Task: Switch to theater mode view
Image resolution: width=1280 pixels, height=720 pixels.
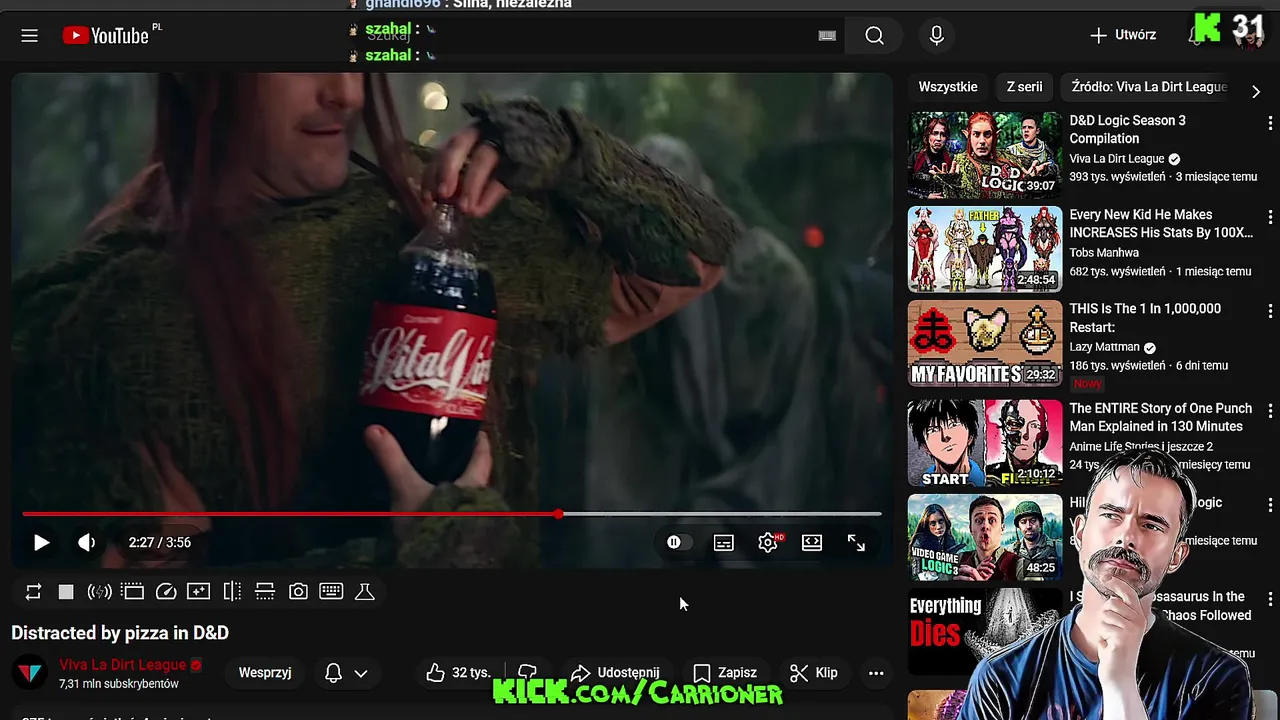Action: (812, 542)
